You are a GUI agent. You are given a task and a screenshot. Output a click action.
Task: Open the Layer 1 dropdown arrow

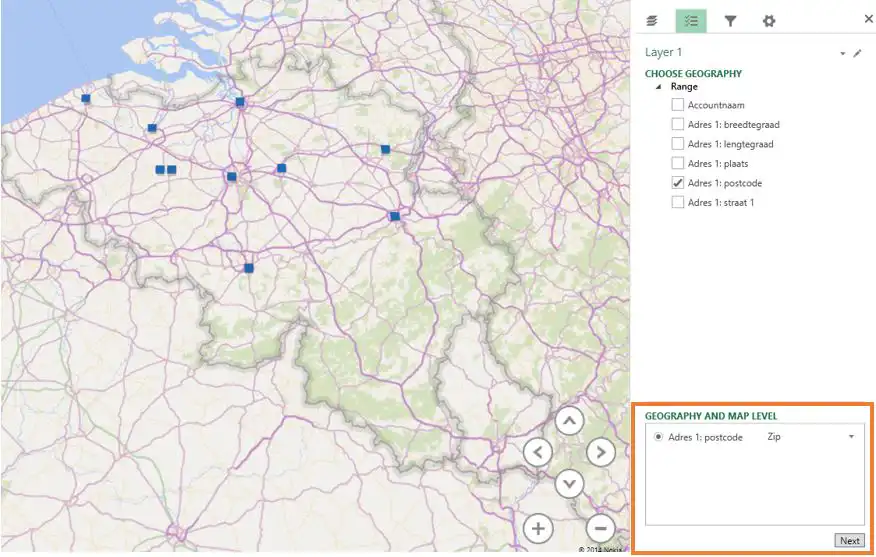[x=843, y=53]
